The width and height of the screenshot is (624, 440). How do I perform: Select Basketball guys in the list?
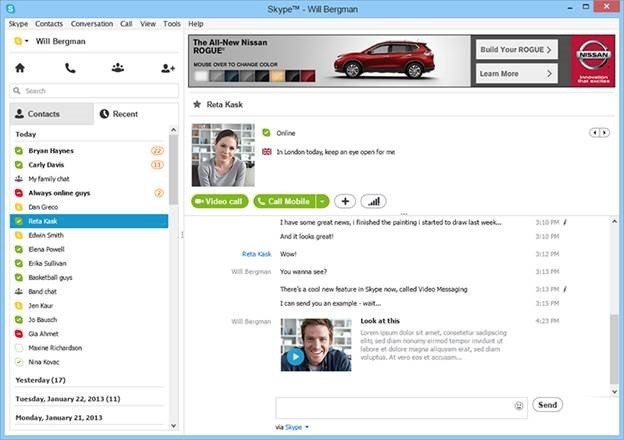89,277
